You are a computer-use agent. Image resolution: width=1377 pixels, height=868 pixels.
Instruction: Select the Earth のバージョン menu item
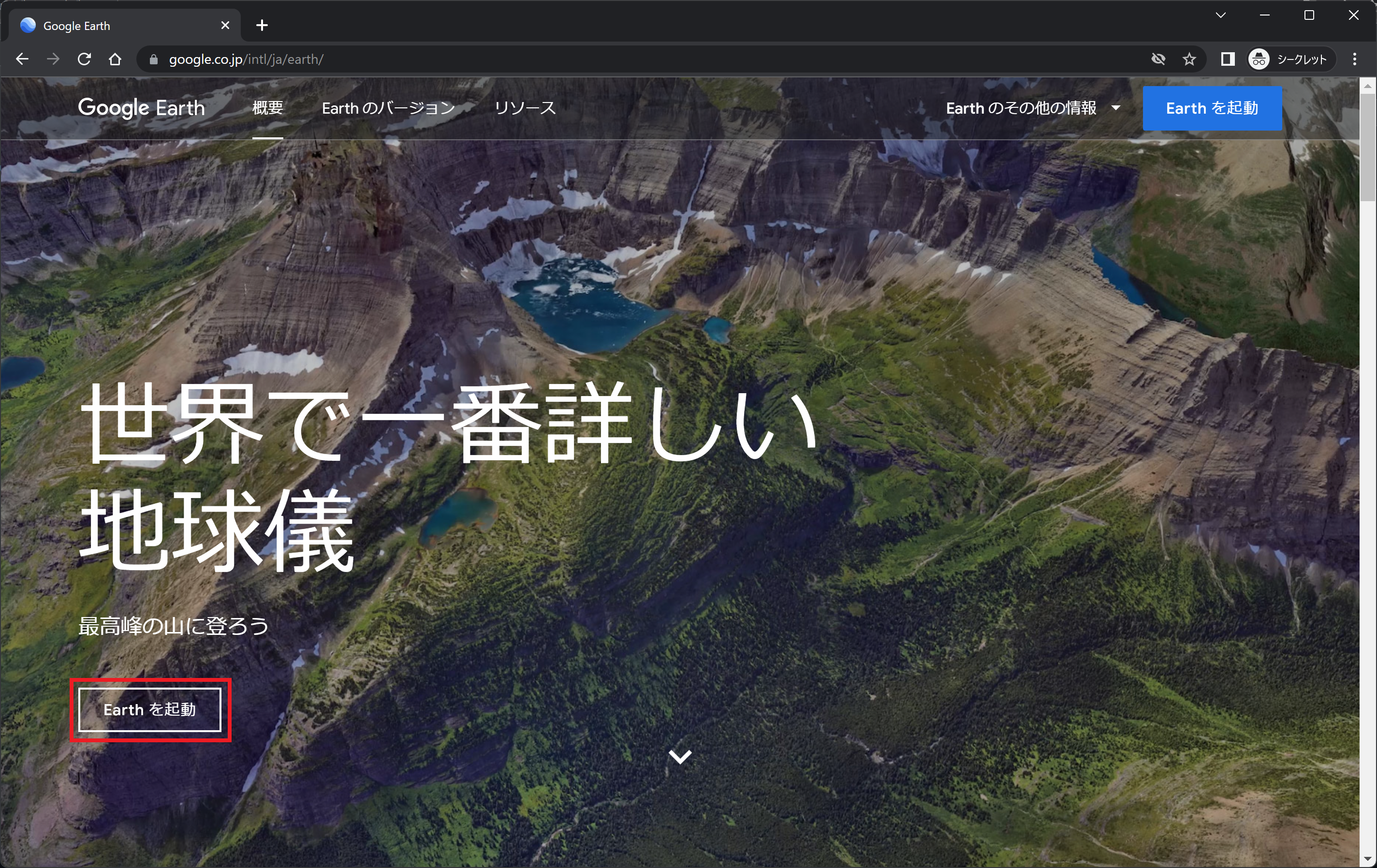(388, 108)
